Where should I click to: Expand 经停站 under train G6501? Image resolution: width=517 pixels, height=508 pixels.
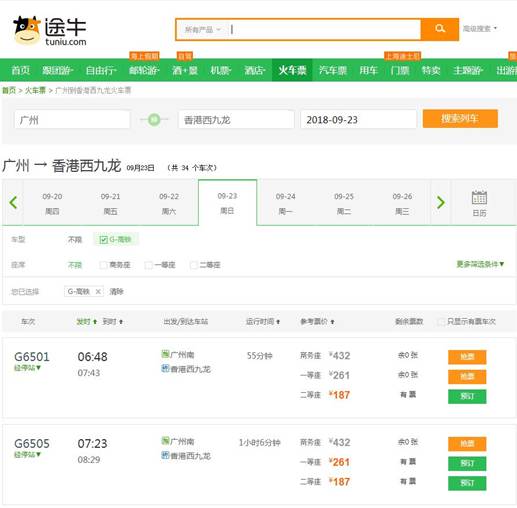coord(27,368)
